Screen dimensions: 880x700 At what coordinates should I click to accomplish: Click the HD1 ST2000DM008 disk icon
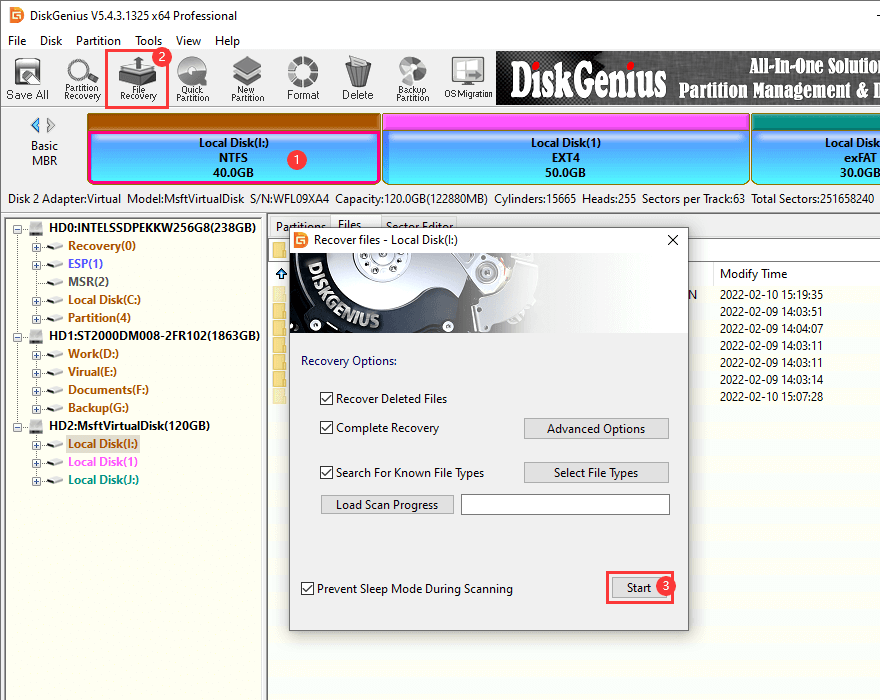pyautogui.click(x=36, y=336)
